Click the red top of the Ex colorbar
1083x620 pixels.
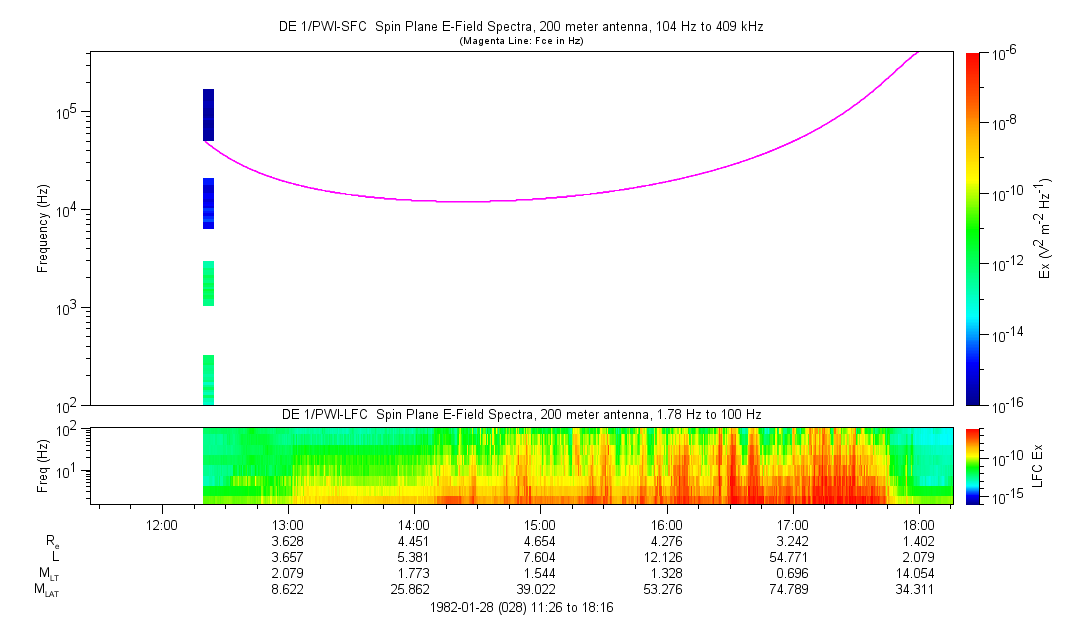click(x=972, y=60)
